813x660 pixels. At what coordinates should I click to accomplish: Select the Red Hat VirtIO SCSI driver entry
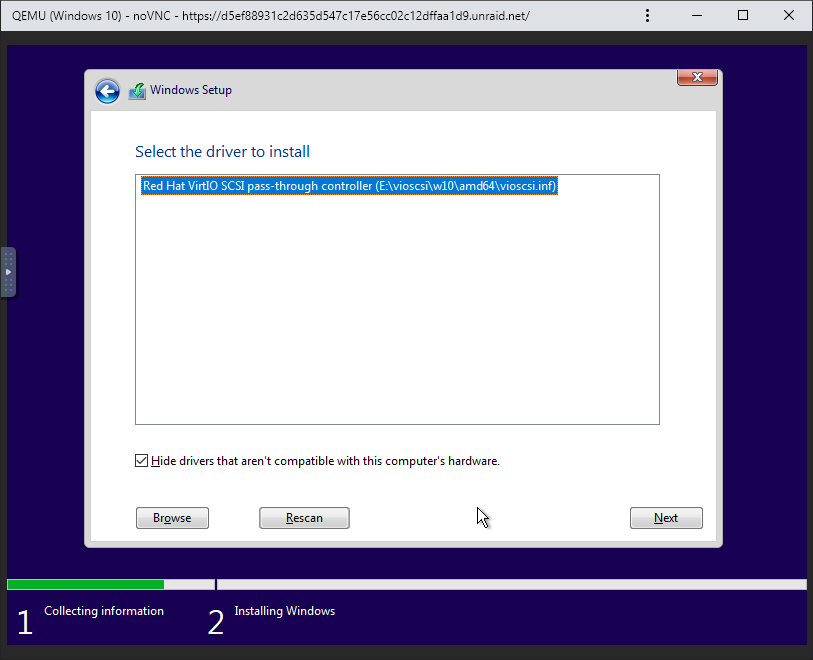coord(349,186)
